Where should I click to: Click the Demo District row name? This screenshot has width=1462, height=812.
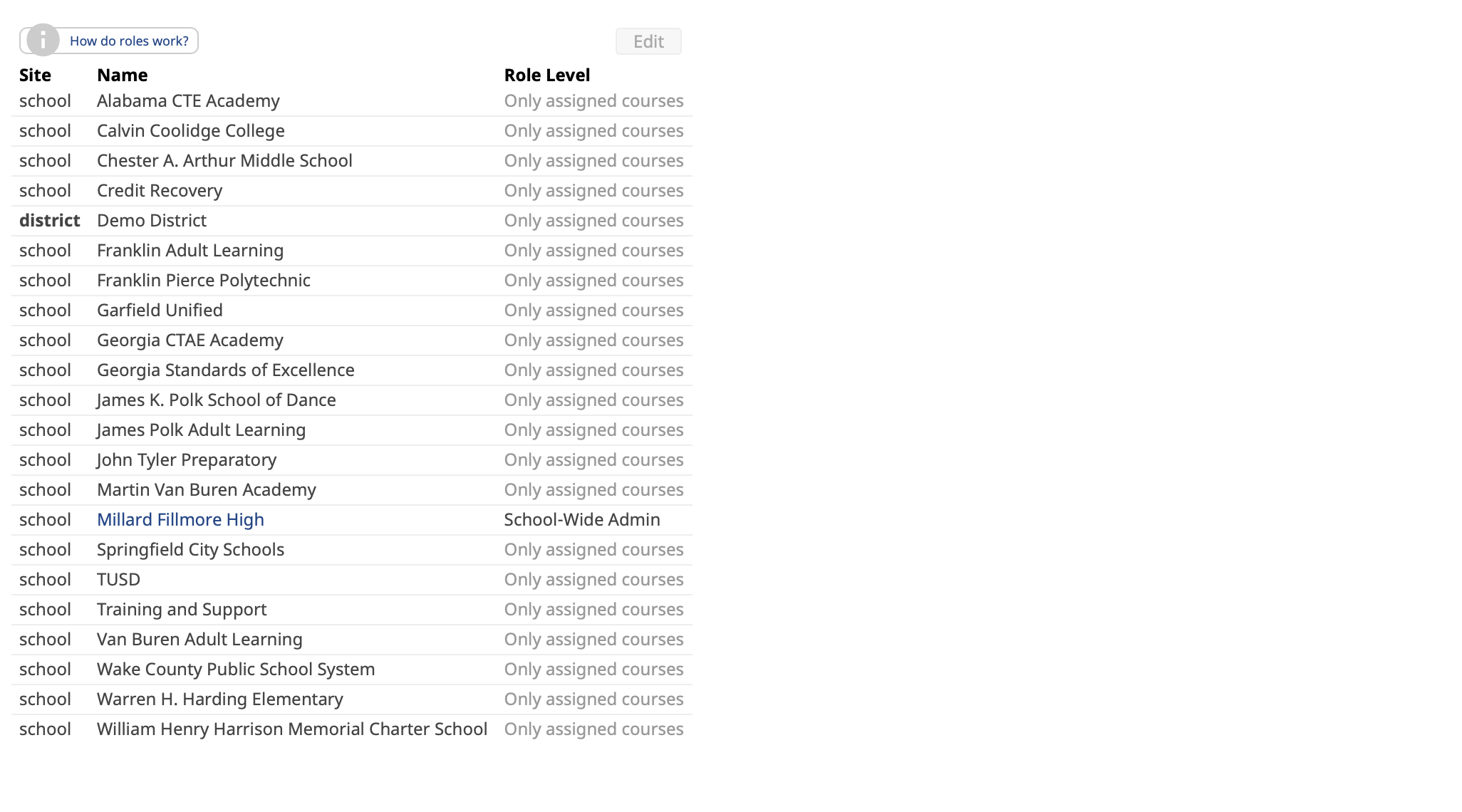[x=152, y=221]
